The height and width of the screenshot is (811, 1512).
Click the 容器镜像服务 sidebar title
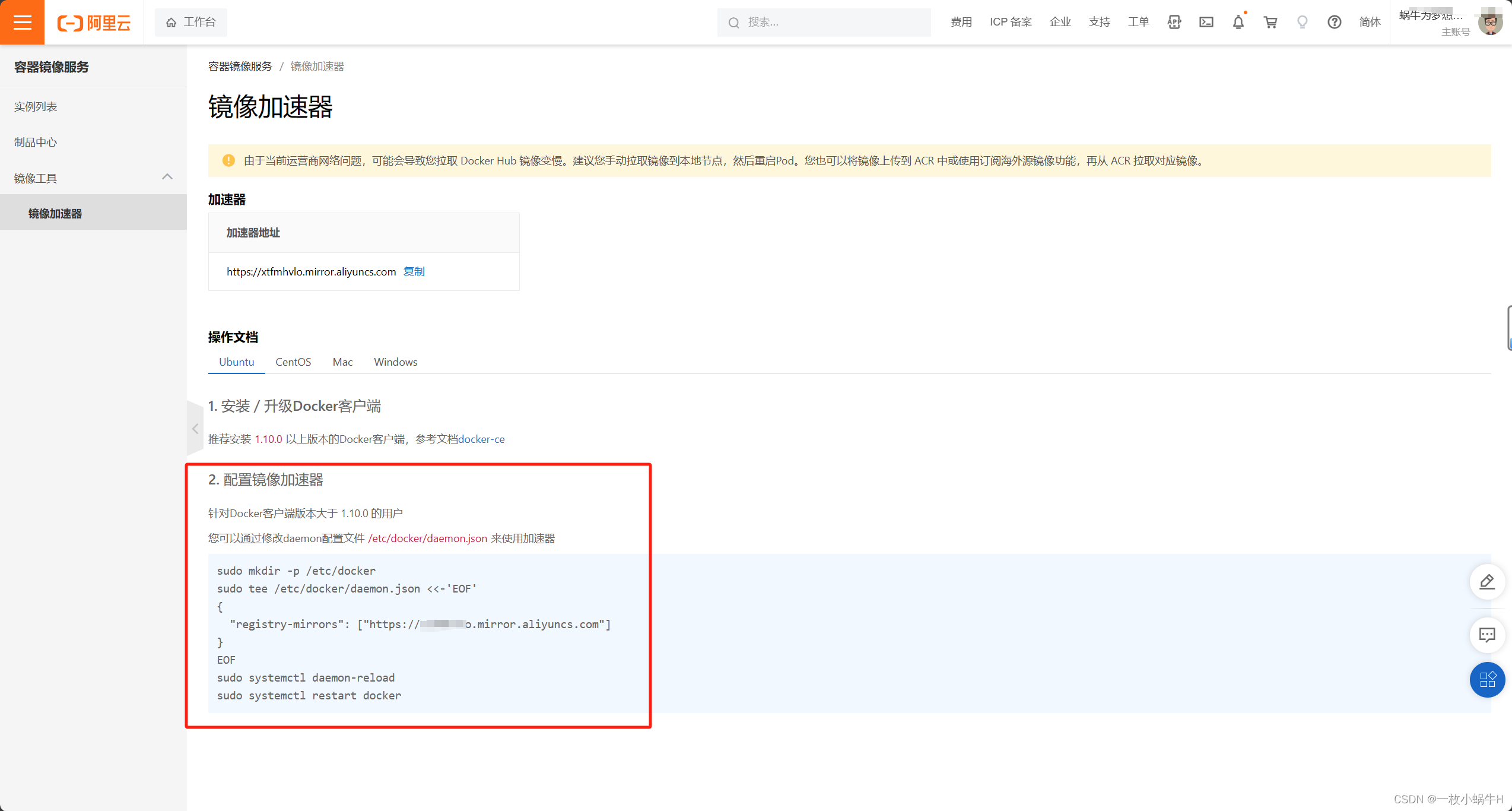coord(52,67)
